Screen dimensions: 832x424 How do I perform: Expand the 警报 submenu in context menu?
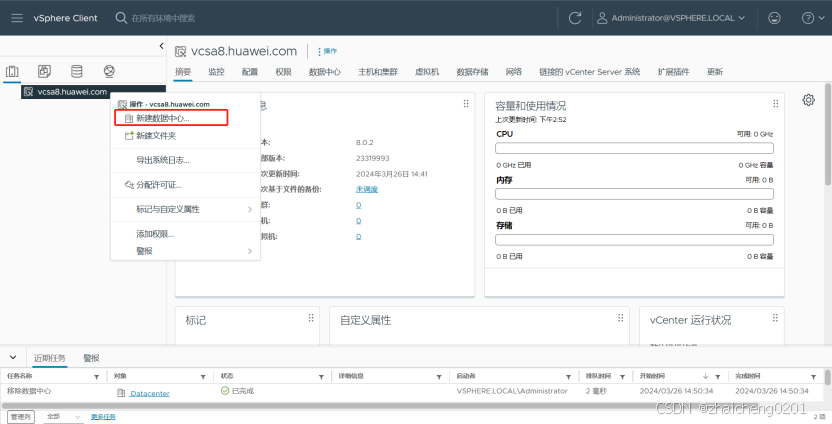[185, 251]
